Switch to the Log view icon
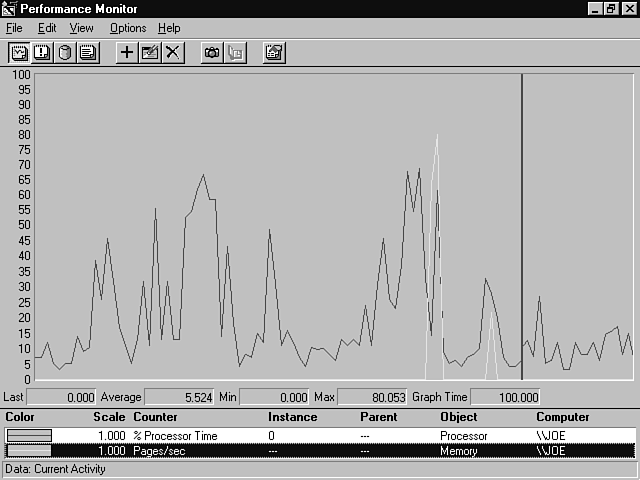 [x=65, y=53]
